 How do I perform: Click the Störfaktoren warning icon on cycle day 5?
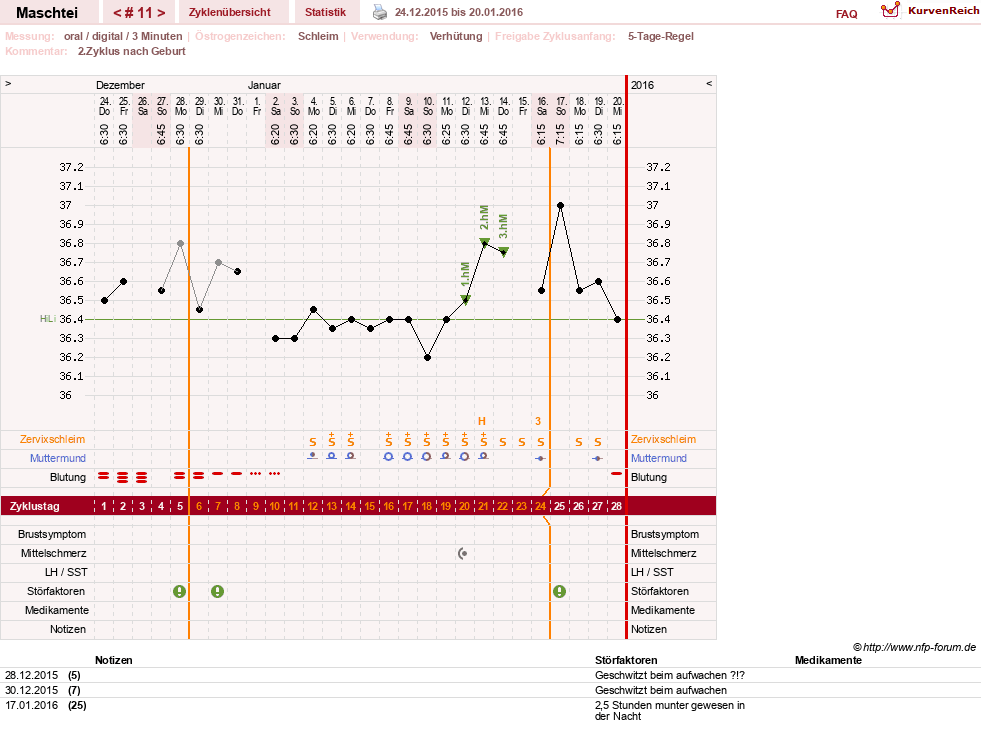180,591
